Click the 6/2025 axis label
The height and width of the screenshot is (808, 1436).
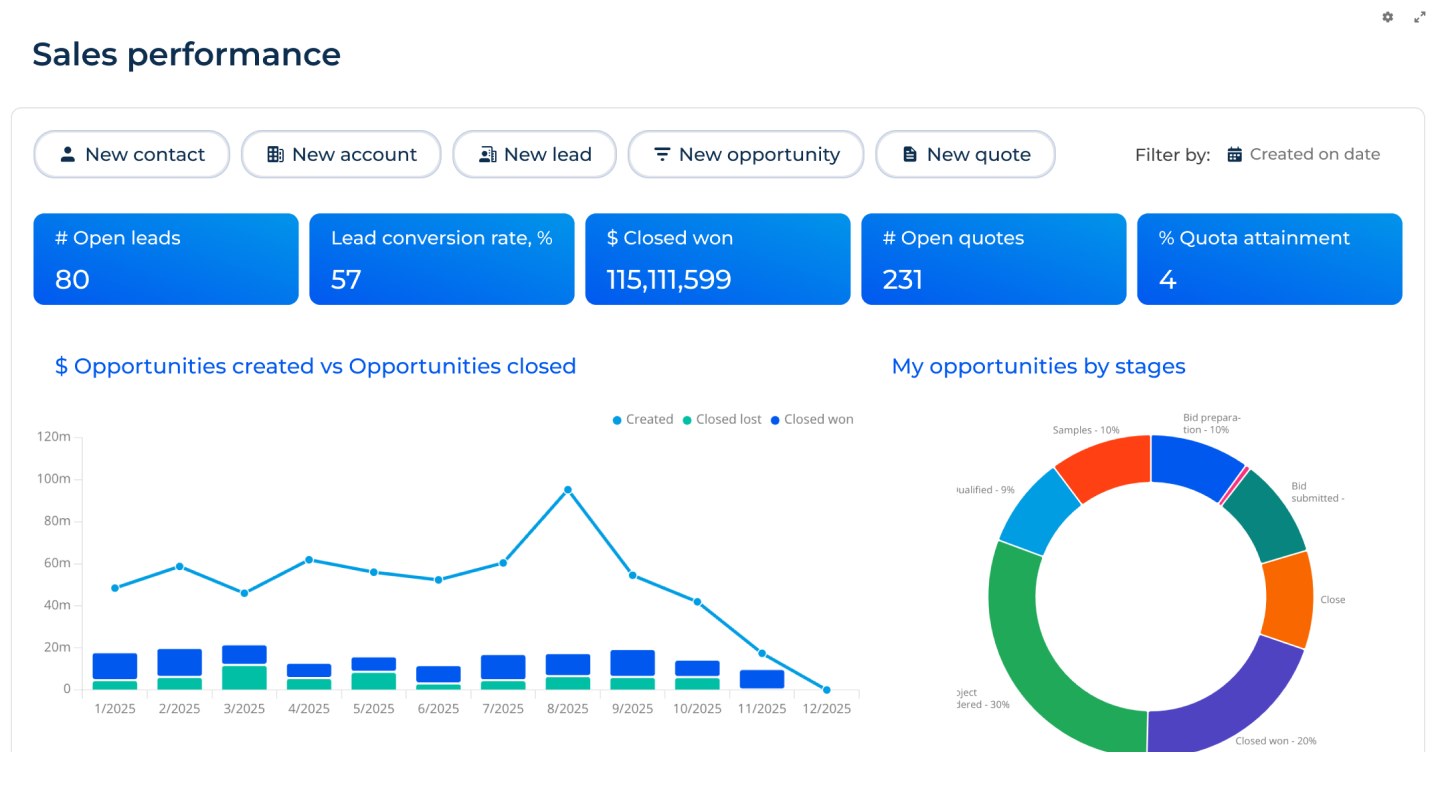[x=438, y=708]
